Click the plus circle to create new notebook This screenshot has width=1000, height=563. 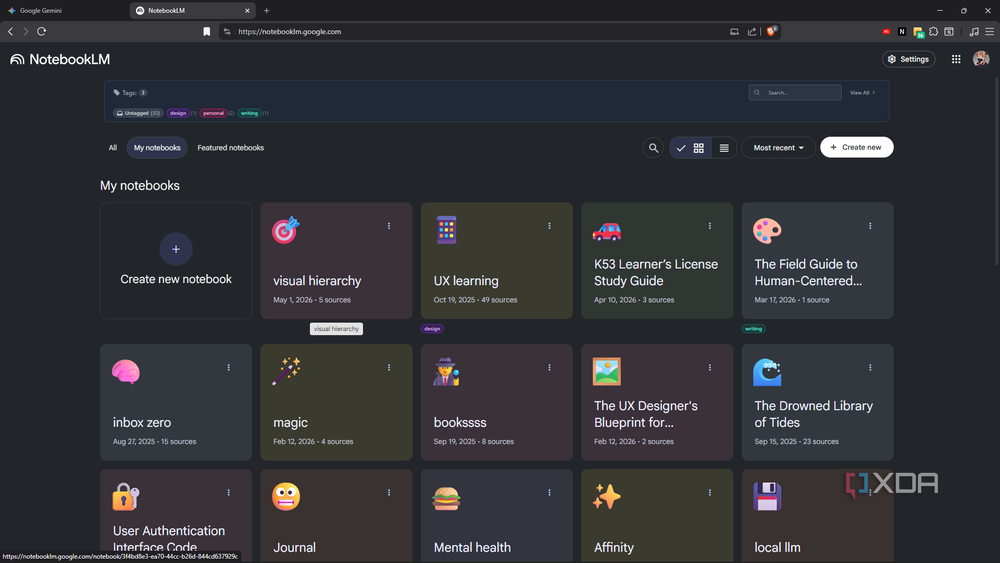coord(176,249)
